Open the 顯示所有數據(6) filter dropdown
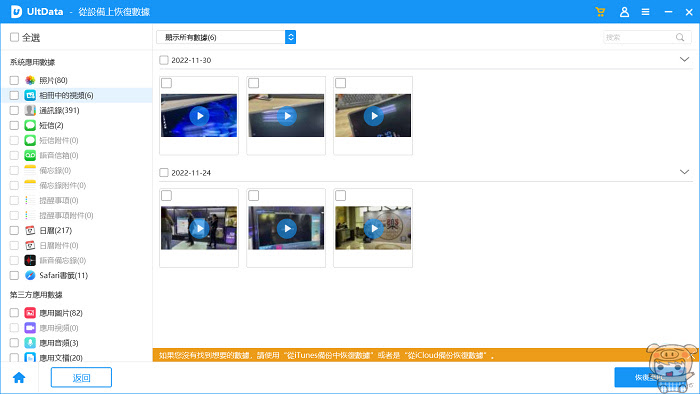Screen dimensions: 700x394 [x=226, y=37]
